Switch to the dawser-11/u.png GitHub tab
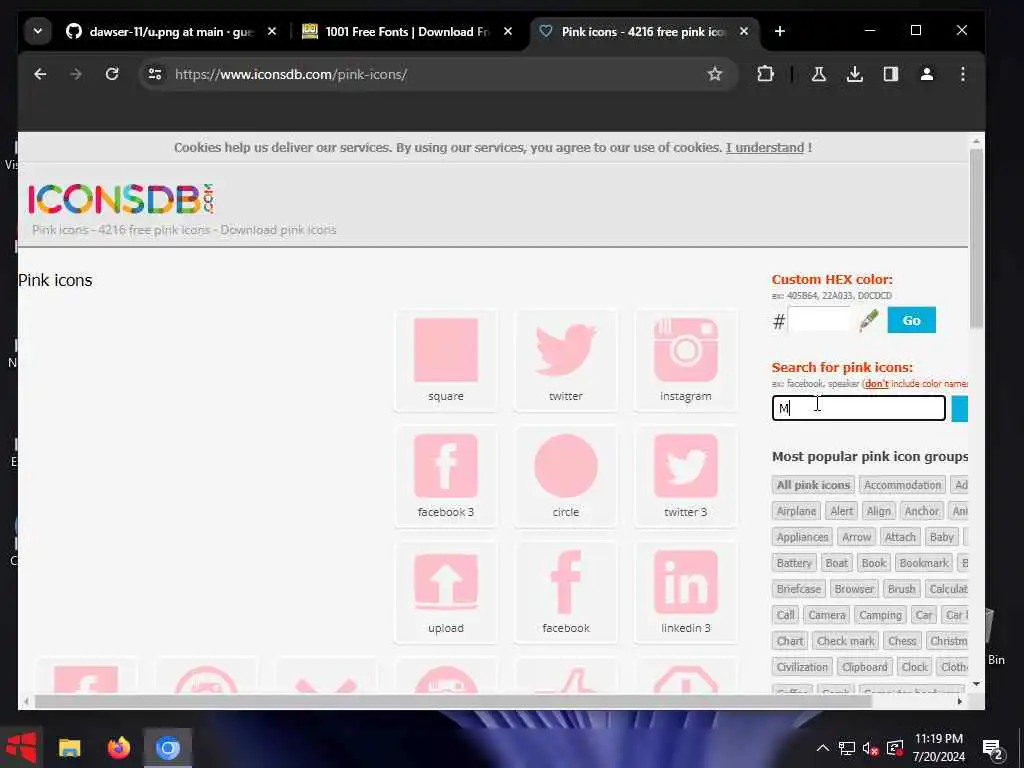The height and width of the screenshot is (768, 1024). pos(171,31)
